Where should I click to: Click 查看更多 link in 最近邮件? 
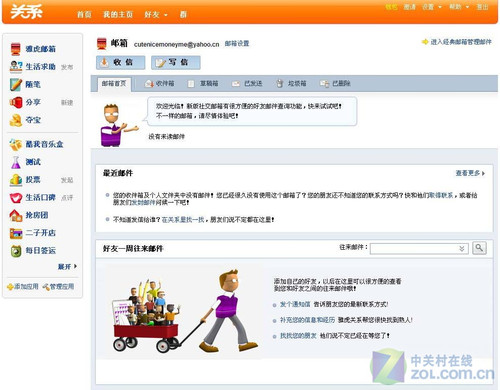click(470, 173)
